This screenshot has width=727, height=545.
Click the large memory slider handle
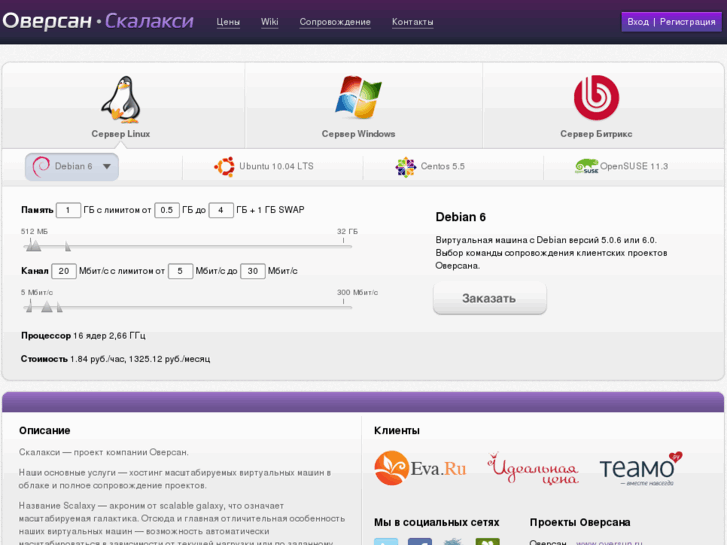point(34,246)
